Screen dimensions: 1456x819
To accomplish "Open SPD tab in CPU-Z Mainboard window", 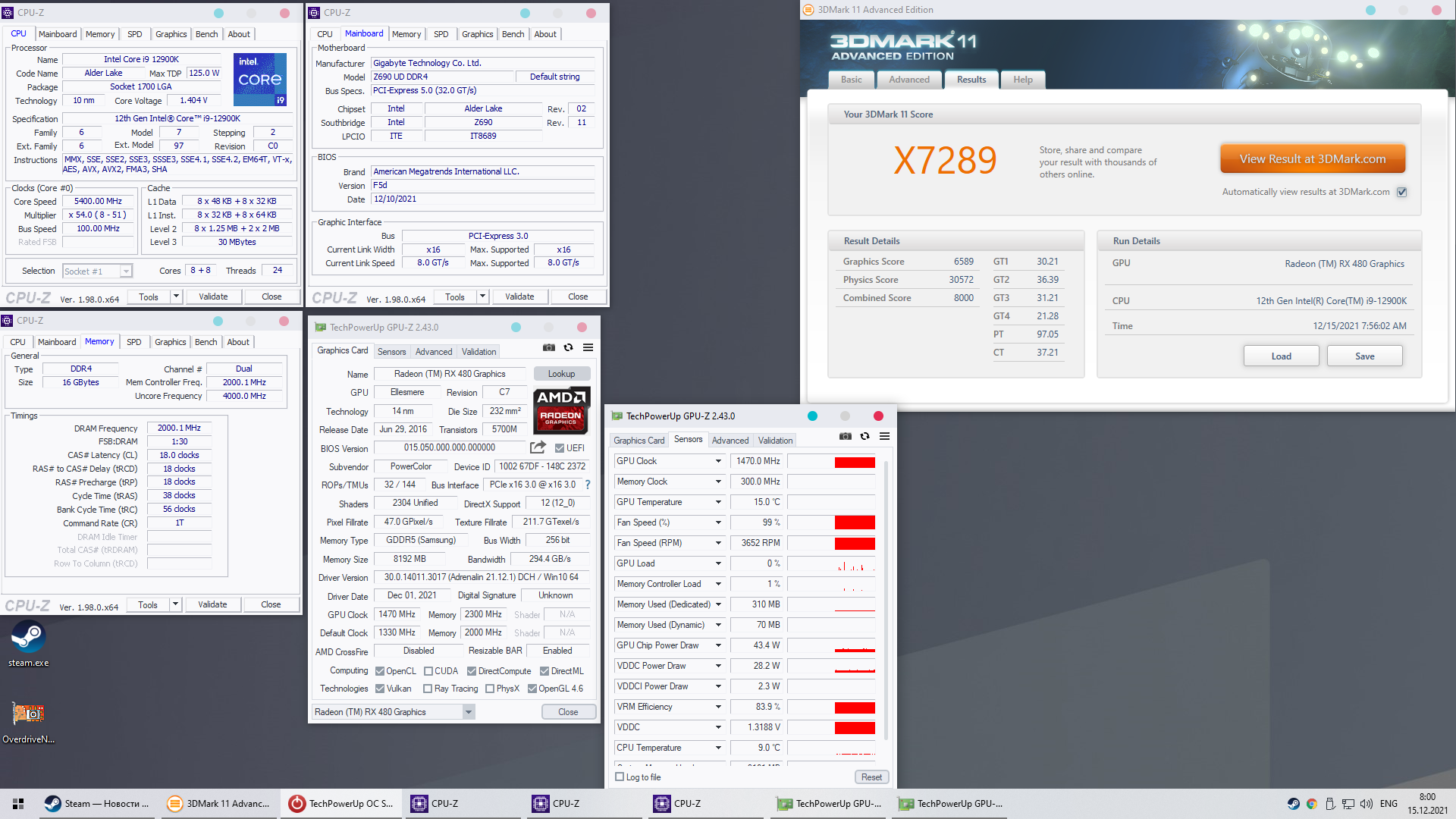I will click(441, 34).
